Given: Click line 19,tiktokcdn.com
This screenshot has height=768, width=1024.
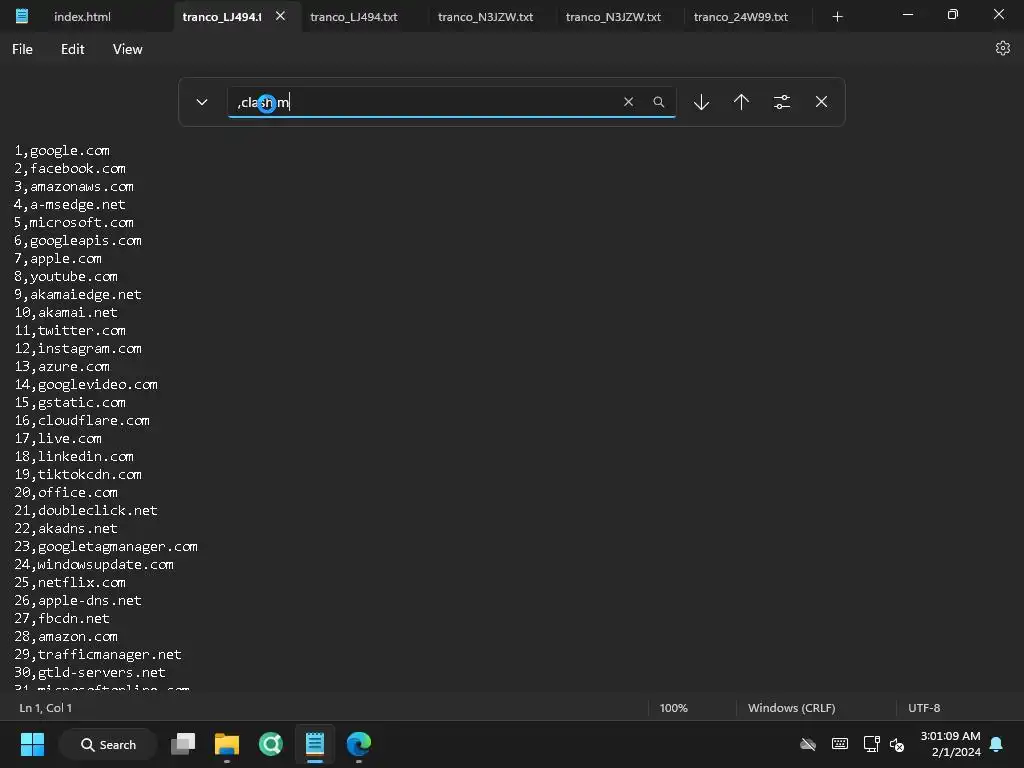Looking at the screenshot, I should (x=78, y=475).
